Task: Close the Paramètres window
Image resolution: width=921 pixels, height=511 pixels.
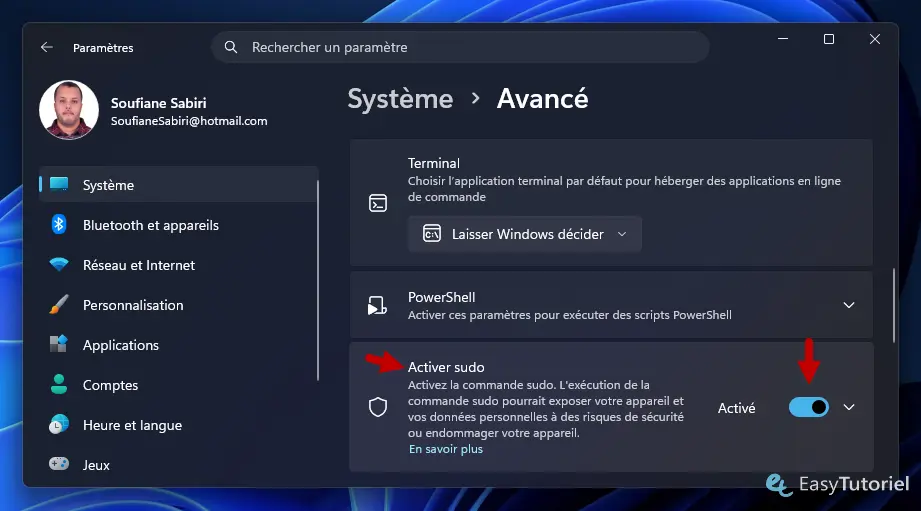Action: [875, 39]
